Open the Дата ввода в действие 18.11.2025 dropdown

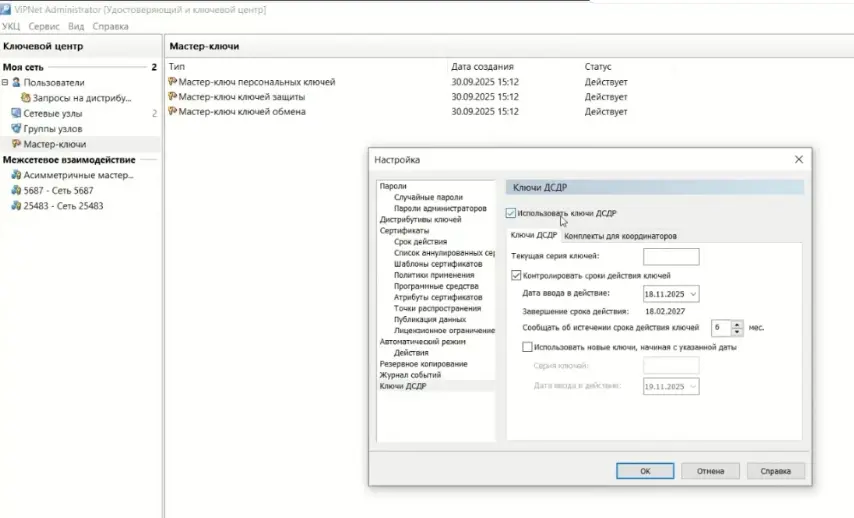tap(693, 294)
